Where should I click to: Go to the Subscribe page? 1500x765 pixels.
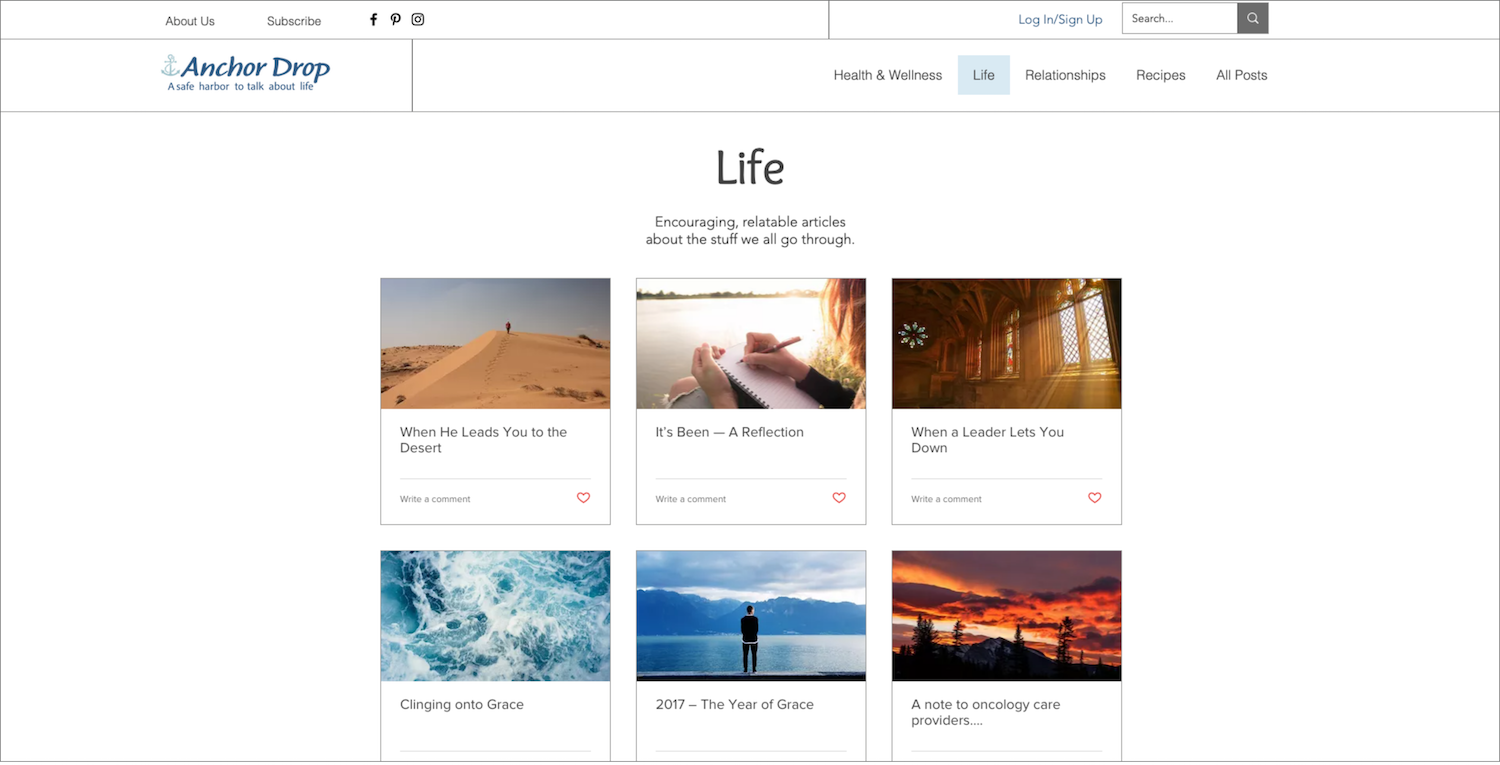point(294,21)
